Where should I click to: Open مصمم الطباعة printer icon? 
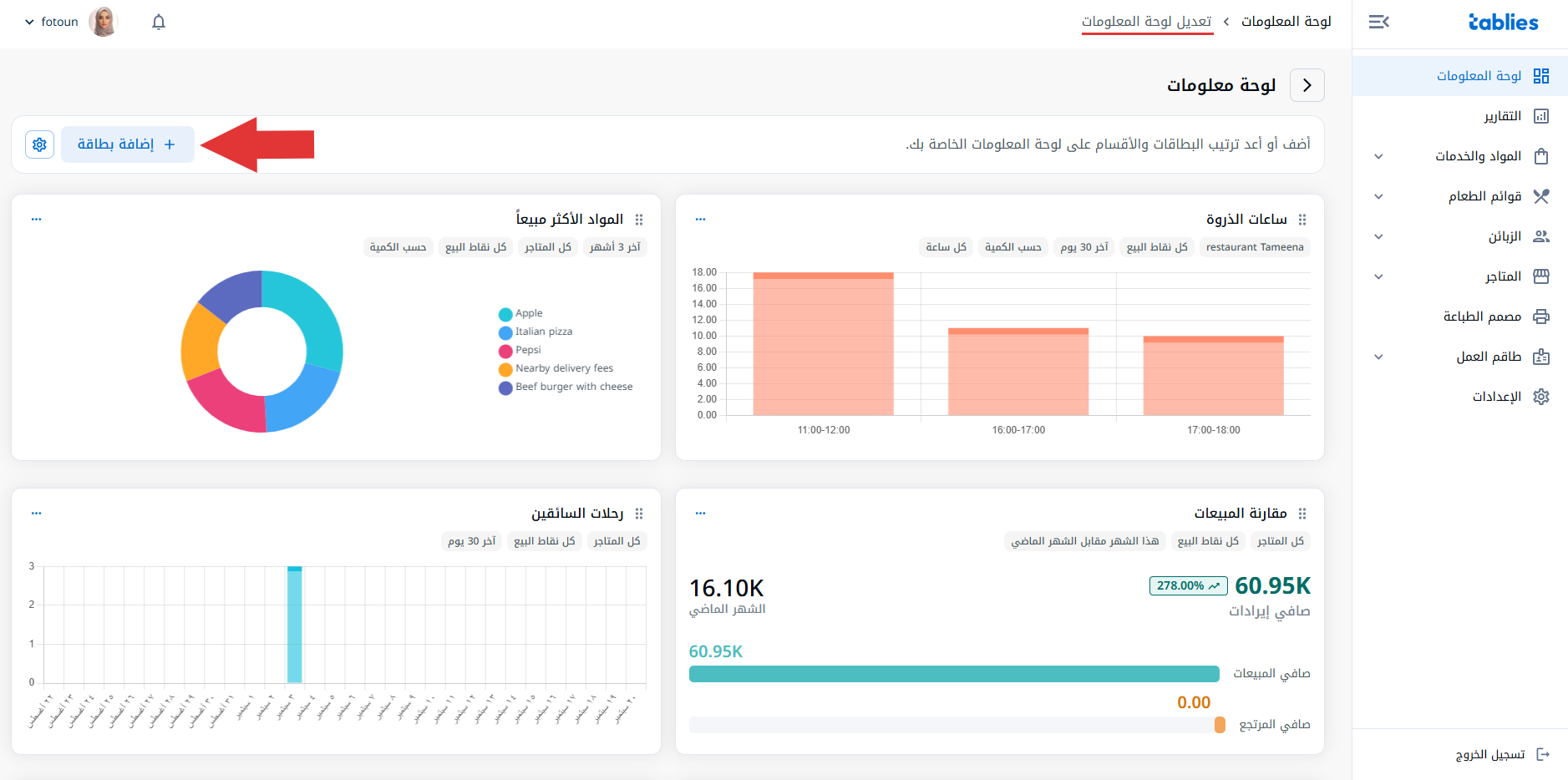click(1541, 317)
